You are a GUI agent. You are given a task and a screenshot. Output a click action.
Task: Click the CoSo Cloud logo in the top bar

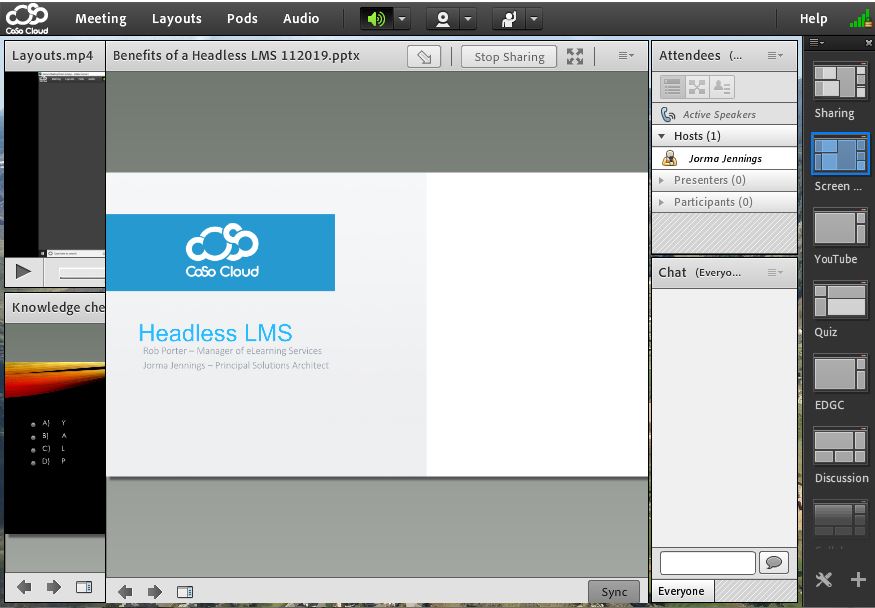27,18
